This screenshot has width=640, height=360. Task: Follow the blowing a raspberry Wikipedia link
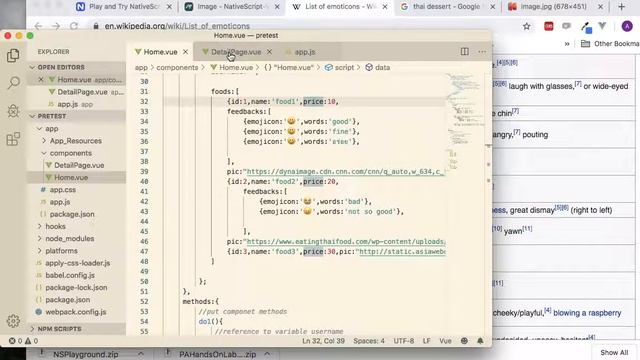tap(587, 313)
